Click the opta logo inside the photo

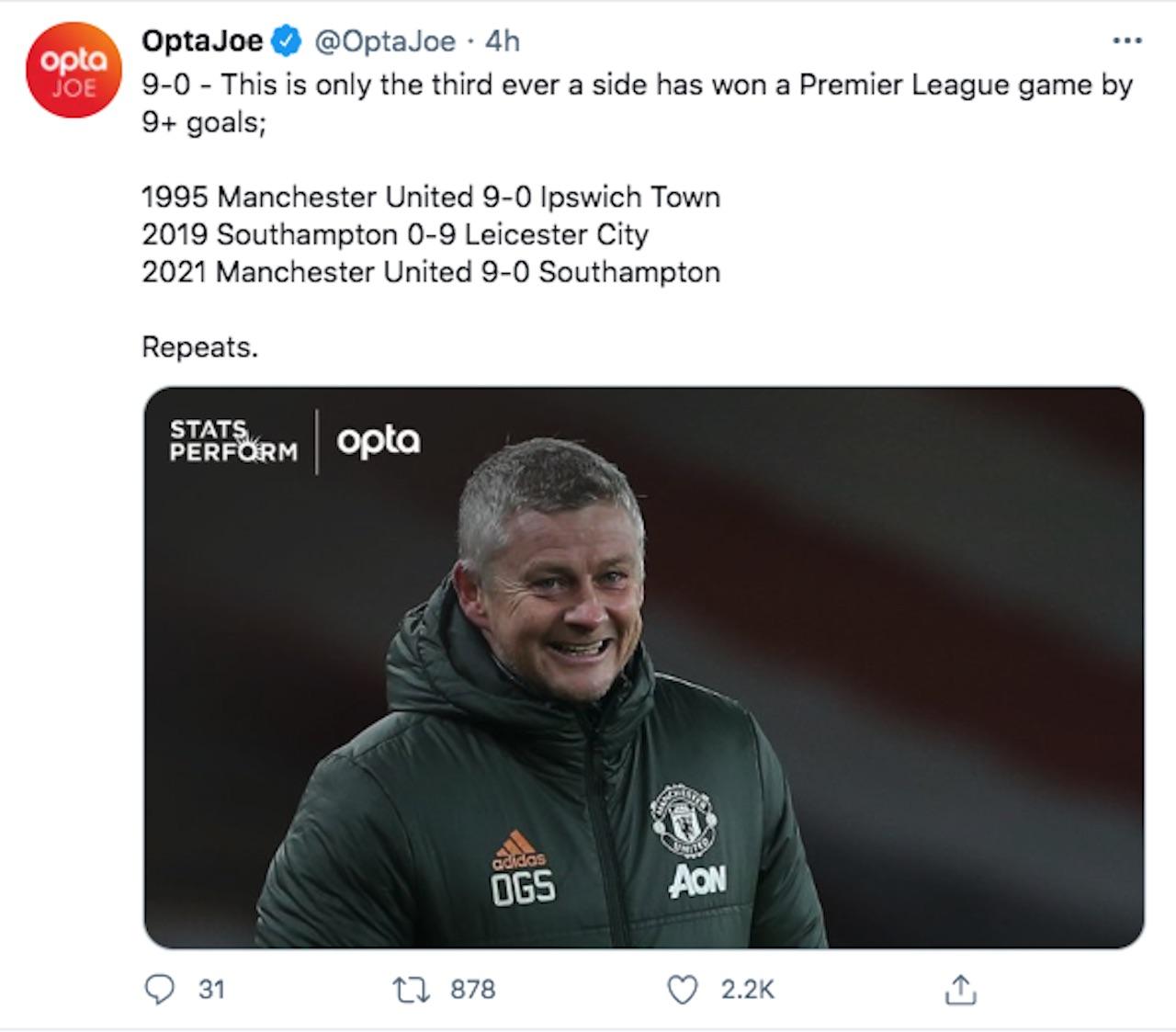click(379, 442)
